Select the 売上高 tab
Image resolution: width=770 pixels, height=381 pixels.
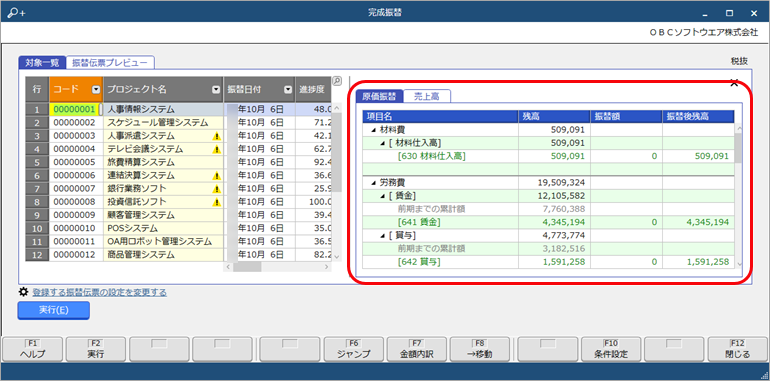[426, 96]
